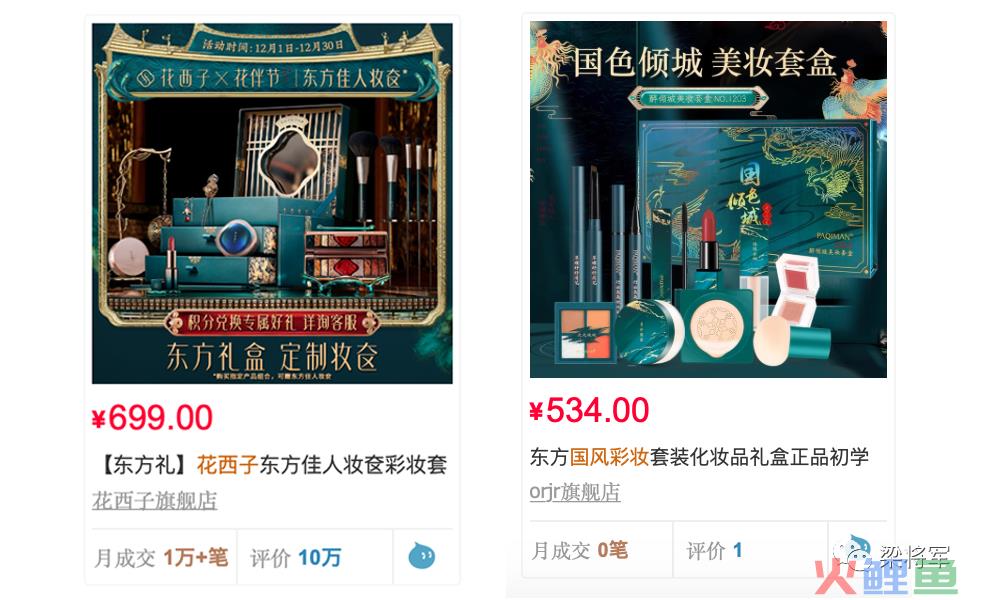View 月成交 1万+笔 sales count
The image size is (982, 600).
[162, 557]
